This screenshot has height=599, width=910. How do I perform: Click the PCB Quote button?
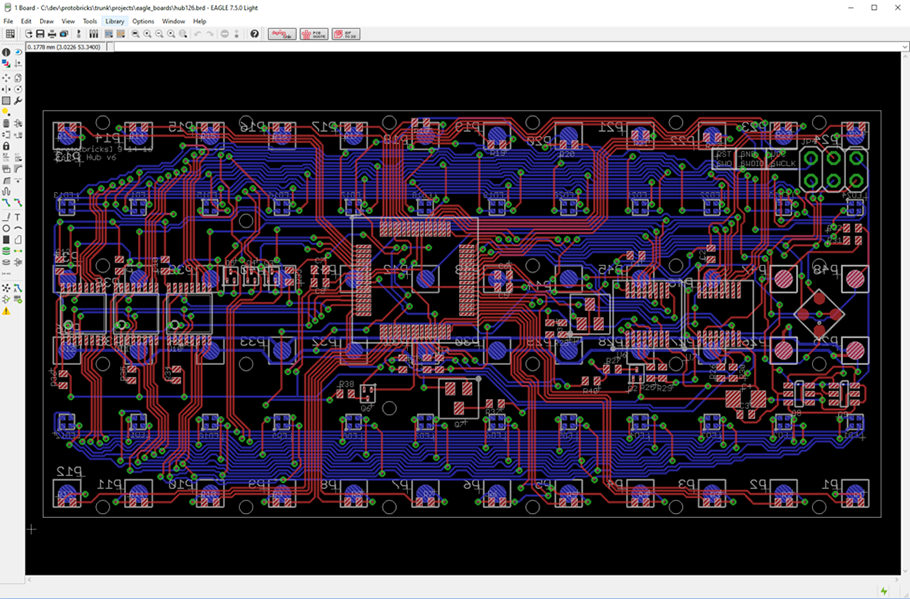tap(314, 34)
